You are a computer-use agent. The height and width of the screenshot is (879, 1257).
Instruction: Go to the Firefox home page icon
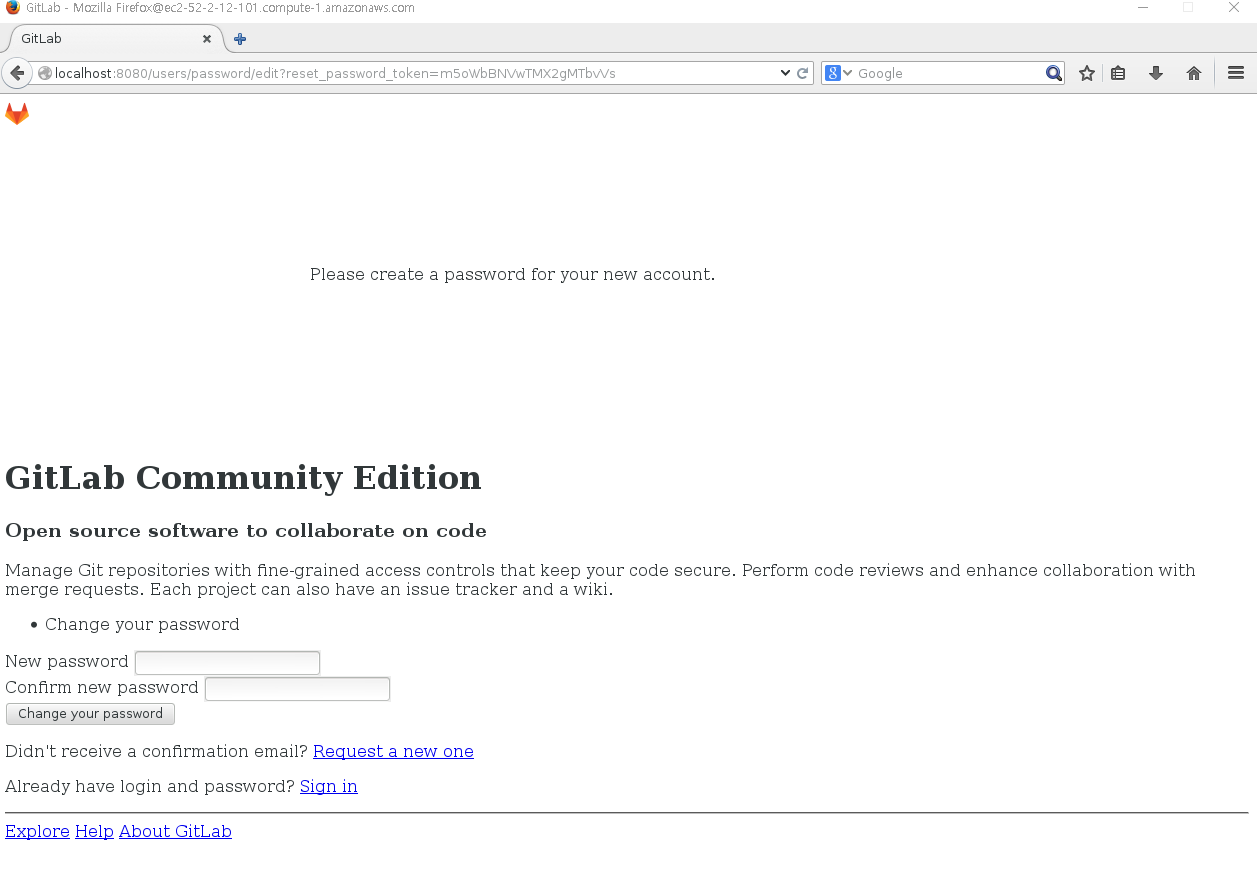point(1194,73)
